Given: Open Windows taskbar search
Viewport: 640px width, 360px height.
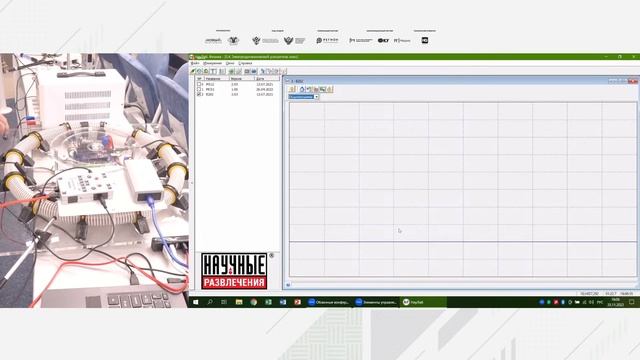Looking at the screenshot, I should pos(210,302).
